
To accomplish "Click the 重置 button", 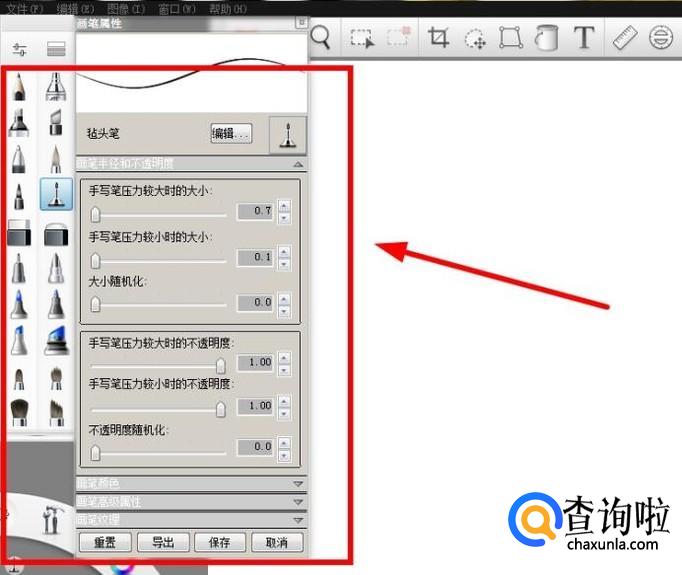I will click(x=105, y=542).
